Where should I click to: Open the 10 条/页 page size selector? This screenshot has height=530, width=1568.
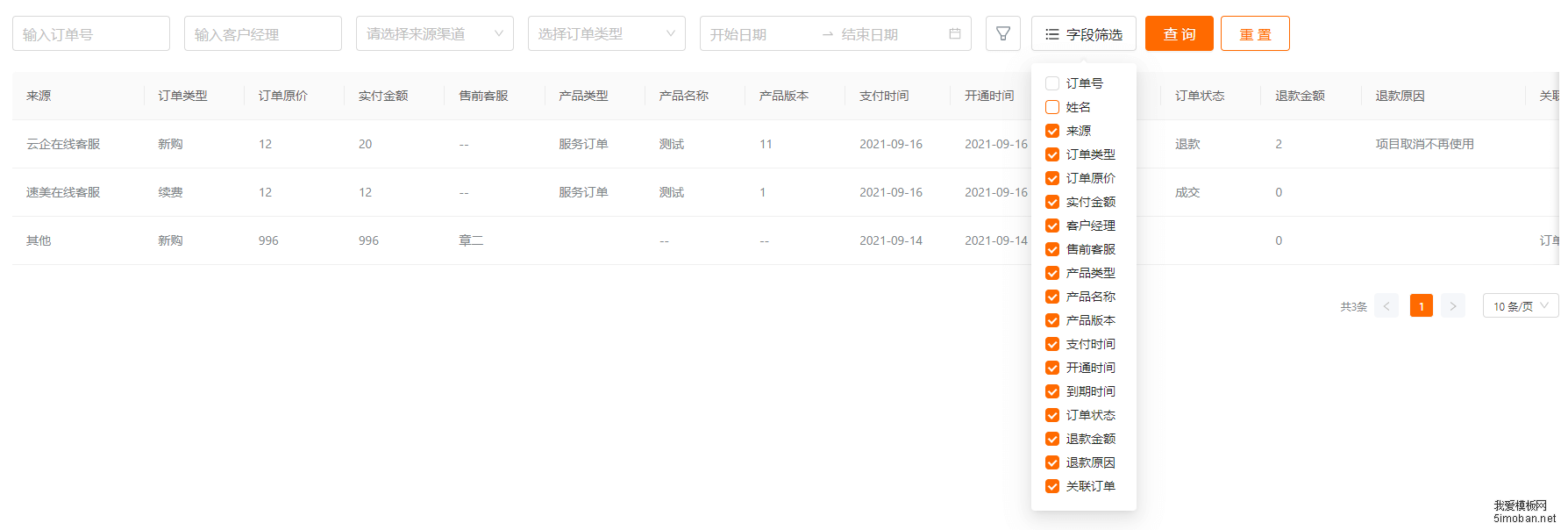[x=1521, y=306]
